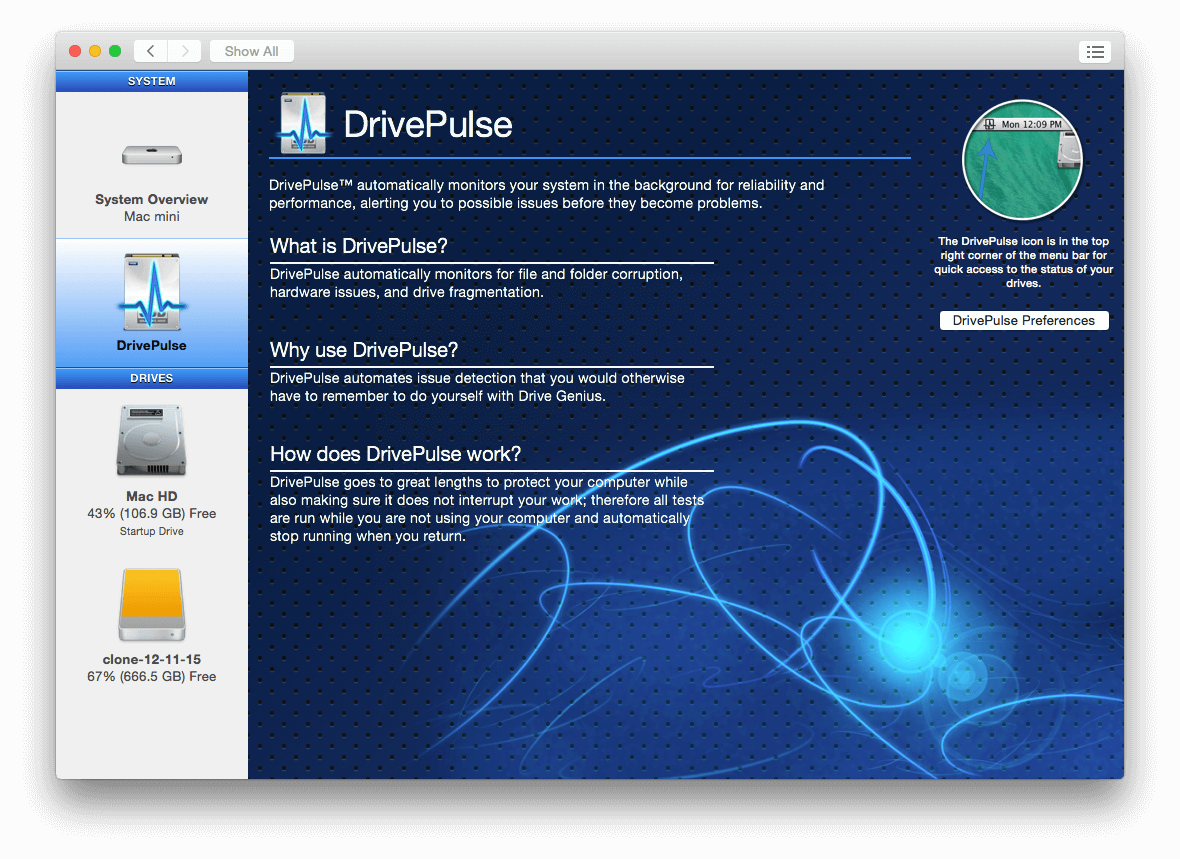The image size is (1180, 859).
Task: Select the Mac HD hard drive icon
Action: point(151,440)
